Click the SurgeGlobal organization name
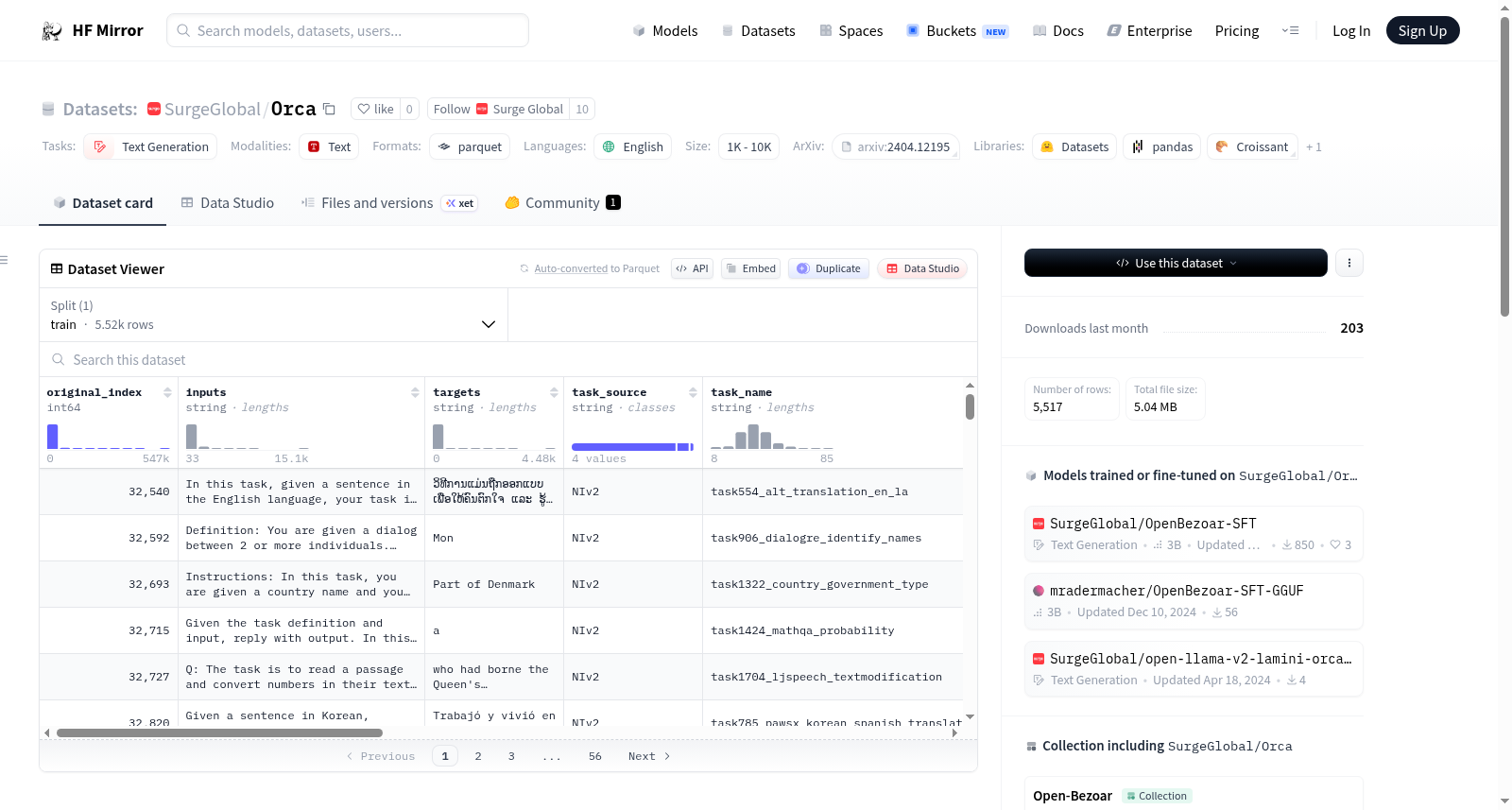The width and height of the screenshot is (1512, 810). point(213,109)
